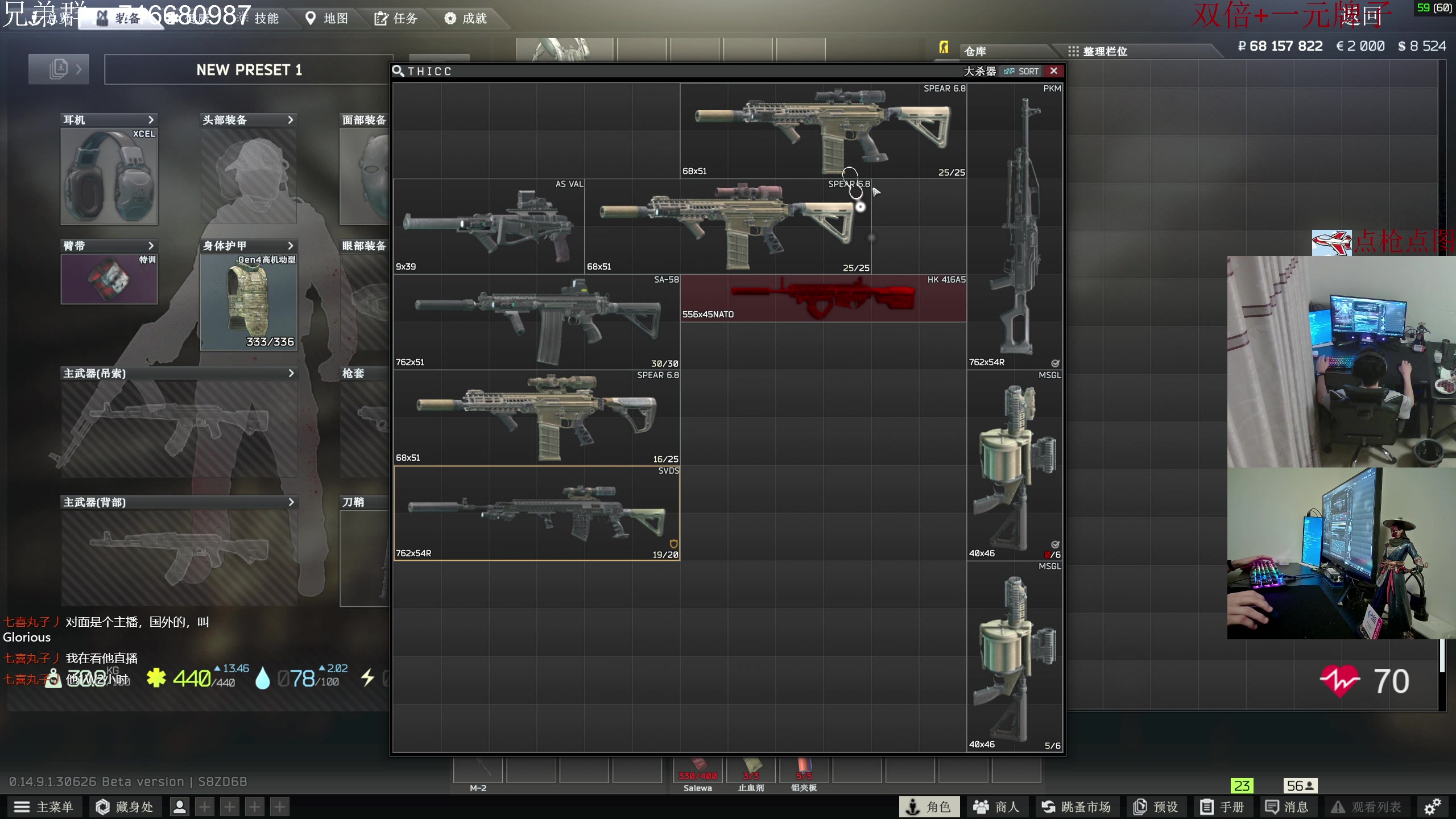Click the rouble balance ₽ 68 157 822

pyautogui.click(x=1280, y=46)
